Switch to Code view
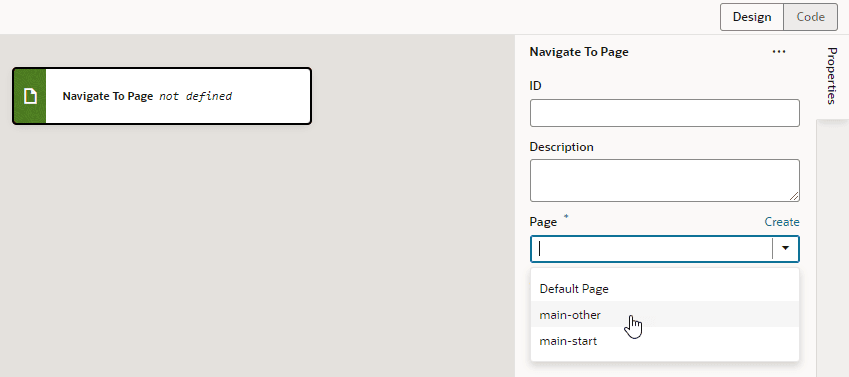Screen dimensions: 849x377 (x=811, y=17)
